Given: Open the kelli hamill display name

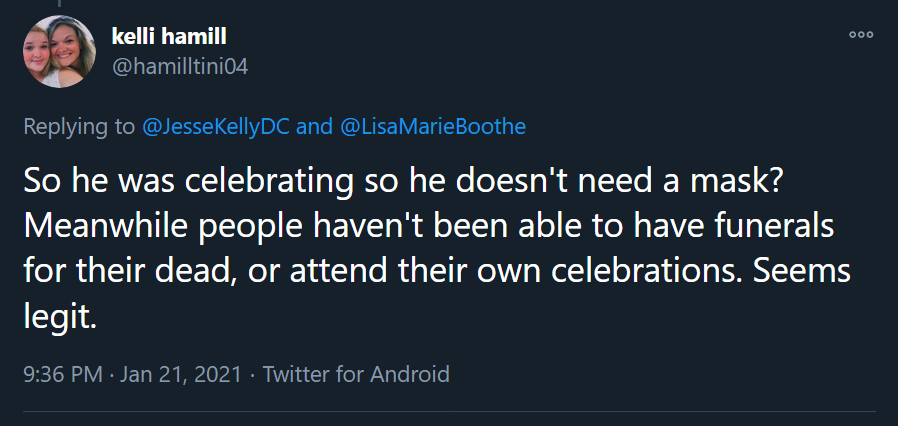Looking at the screenshot, I should tap(169, 37).
